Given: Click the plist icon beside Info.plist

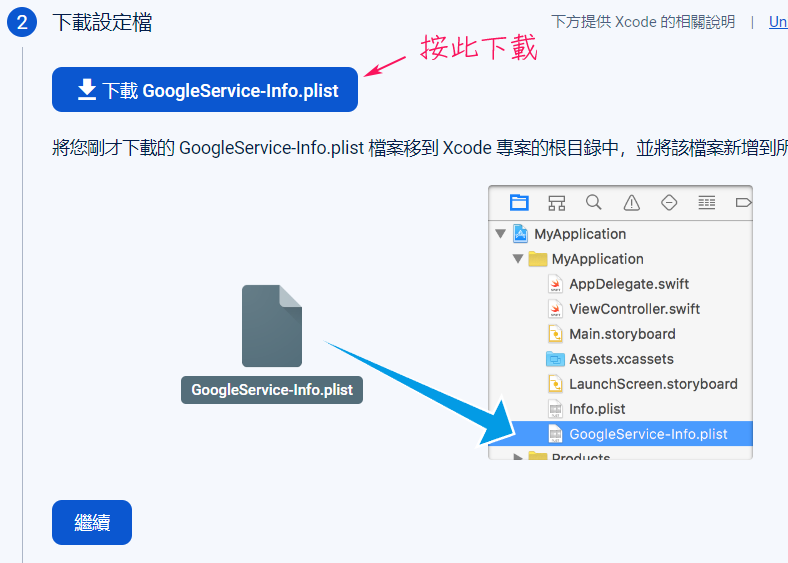Looking at the screenshot, I should (555, 409).
